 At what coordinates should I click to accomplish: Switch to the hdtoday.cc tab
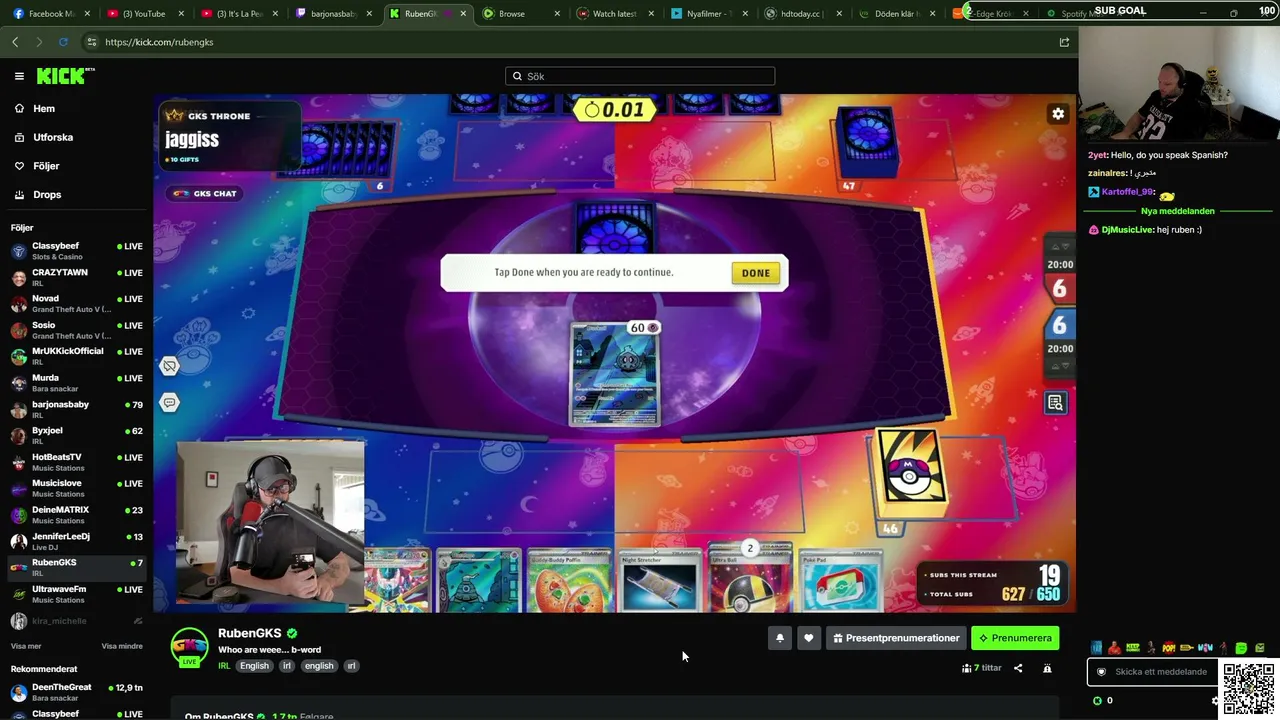(803, 14)
